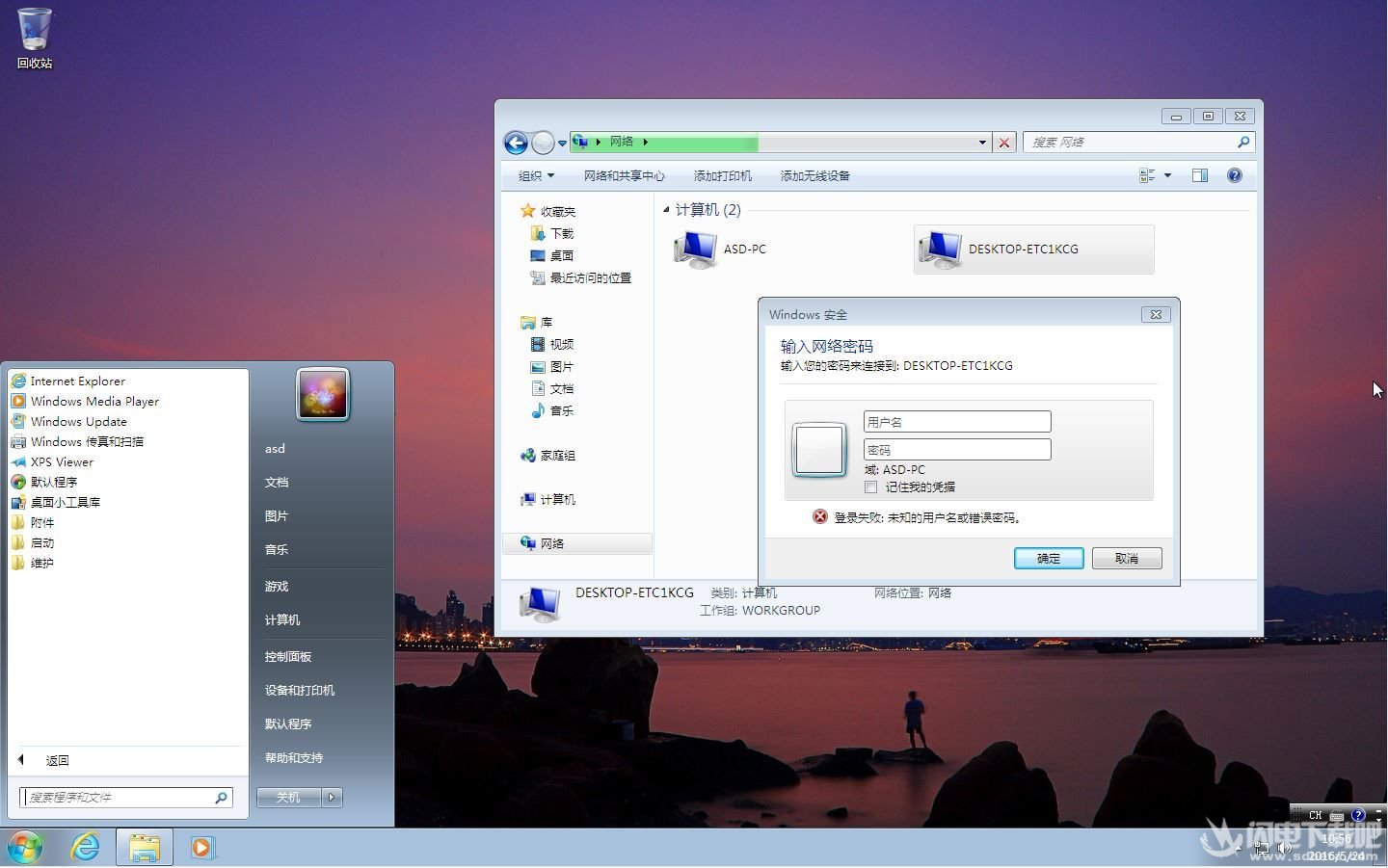Confirm credentials with the 确定 button
The height and width of the screenshot is (868, 1388).
(1048, 558)
